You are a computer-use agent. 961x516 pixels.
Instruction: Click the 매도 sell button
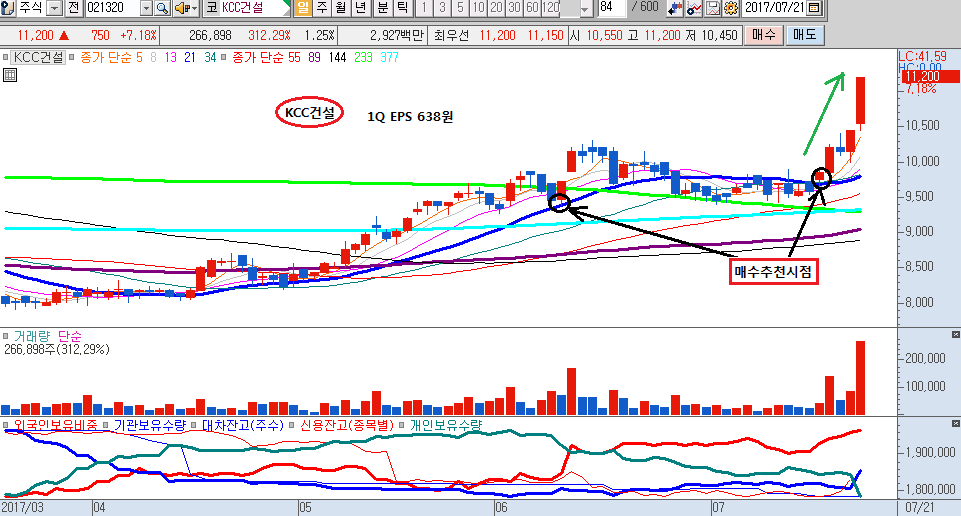coord(805,35)
